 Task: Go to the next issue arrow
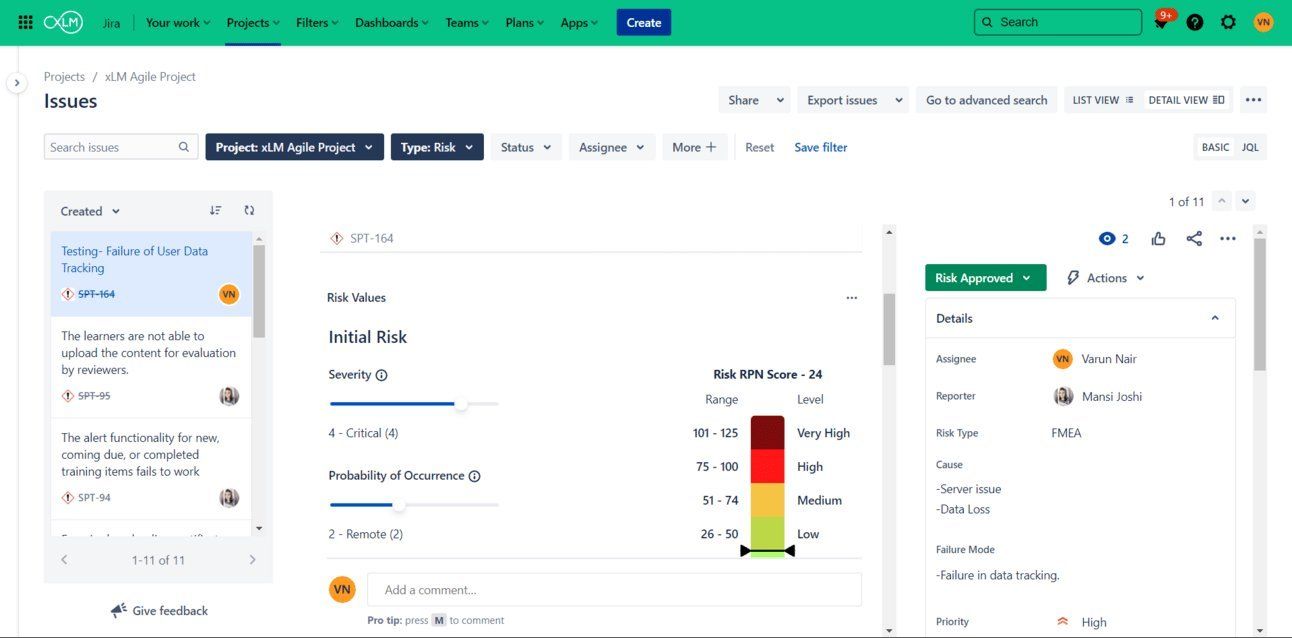pyautogui.click(x=1245, y=201)
